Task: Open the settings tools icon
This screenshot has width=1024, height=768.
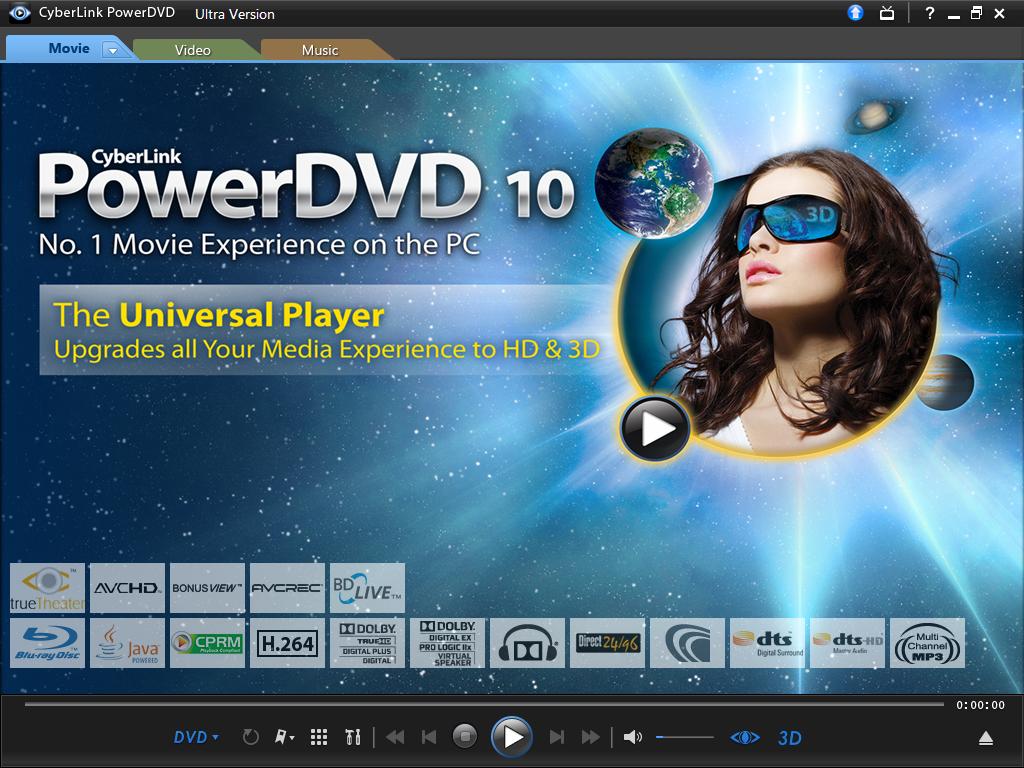Action: [x=353, y=737]
